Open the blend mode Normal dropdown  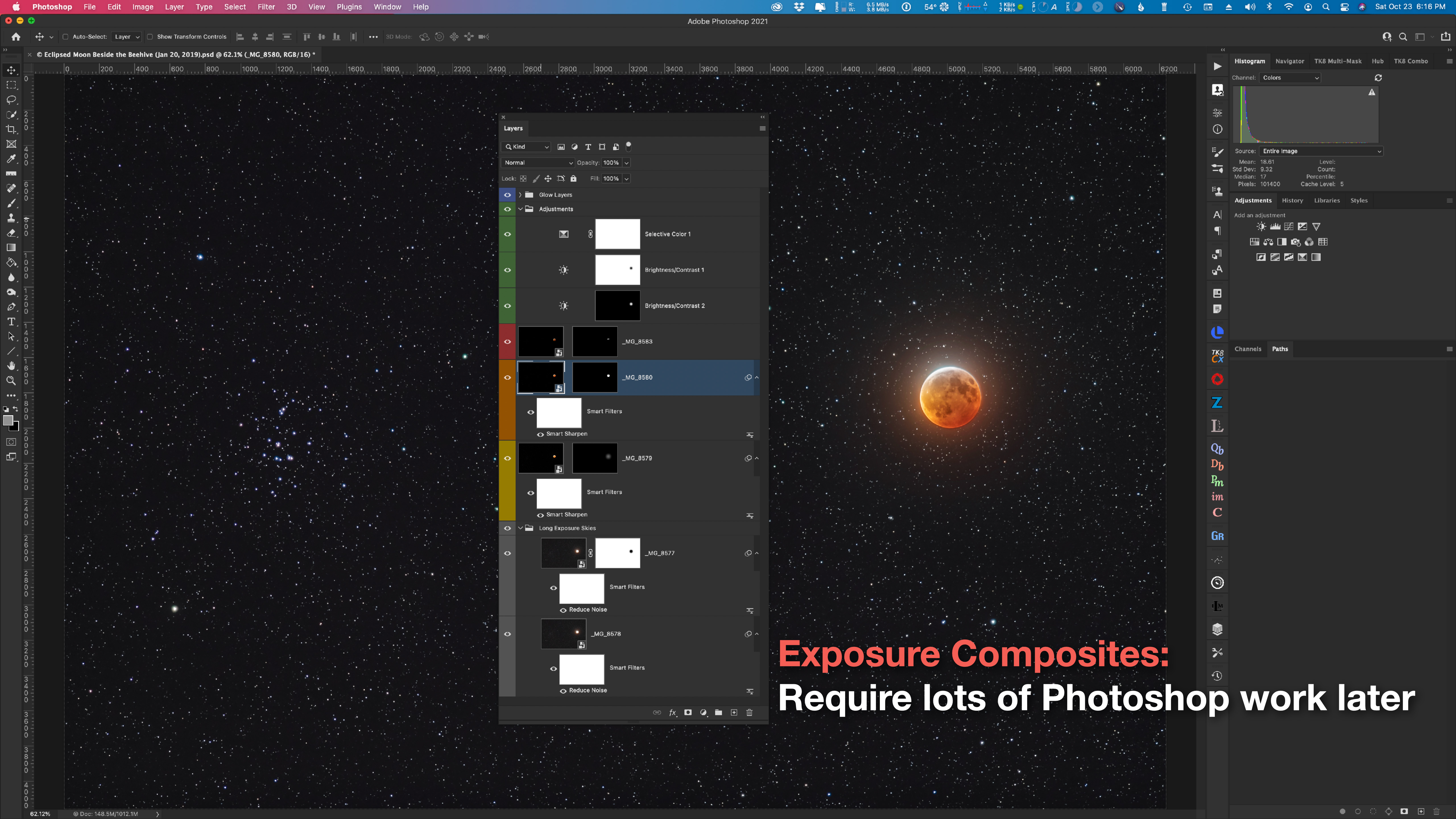click(x=538, y=163)
